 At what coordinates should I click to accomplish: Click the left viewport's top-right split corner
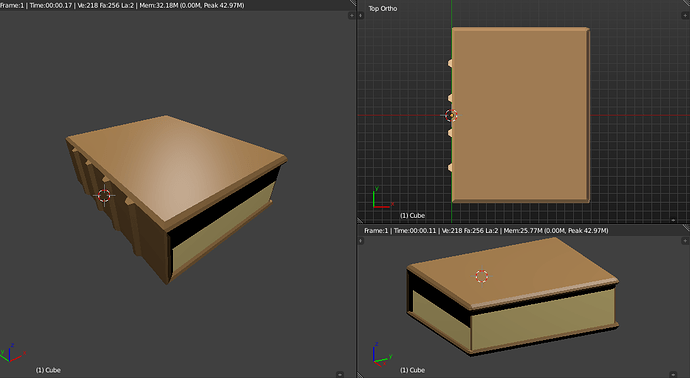(352, 3)
